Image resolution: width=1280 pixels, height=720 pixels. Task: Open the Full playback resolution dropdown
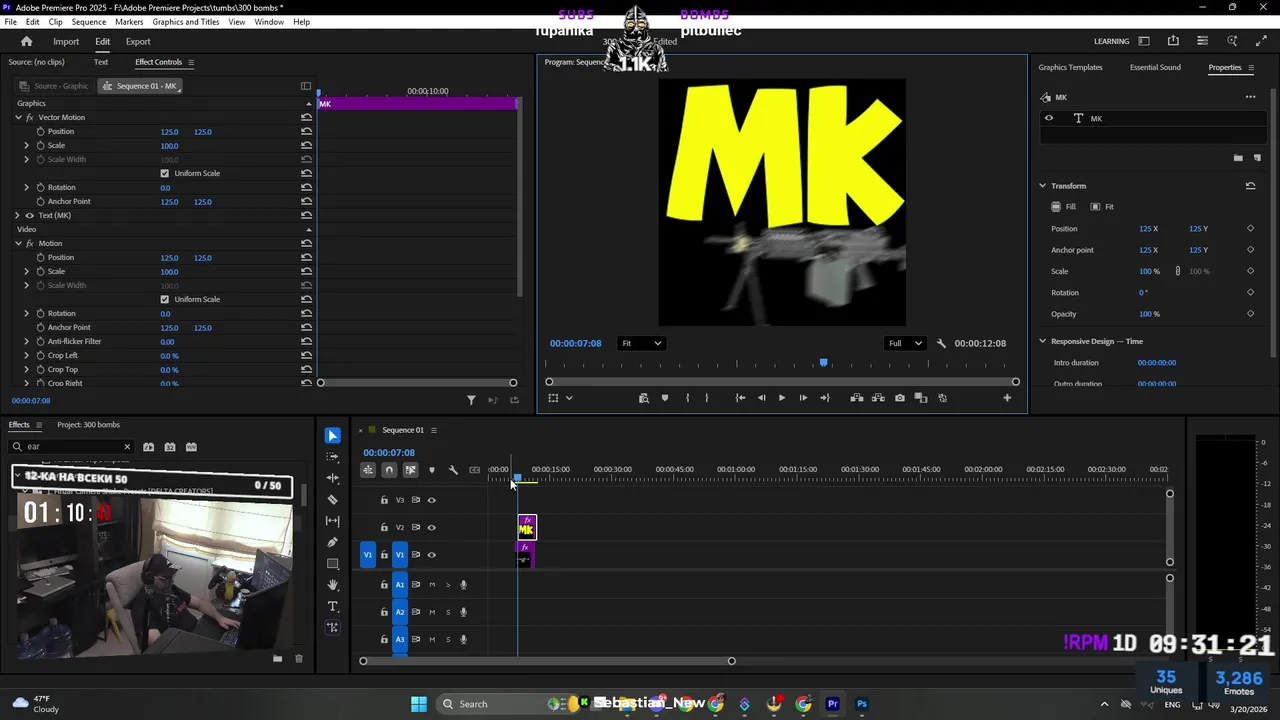pos(906,343)
